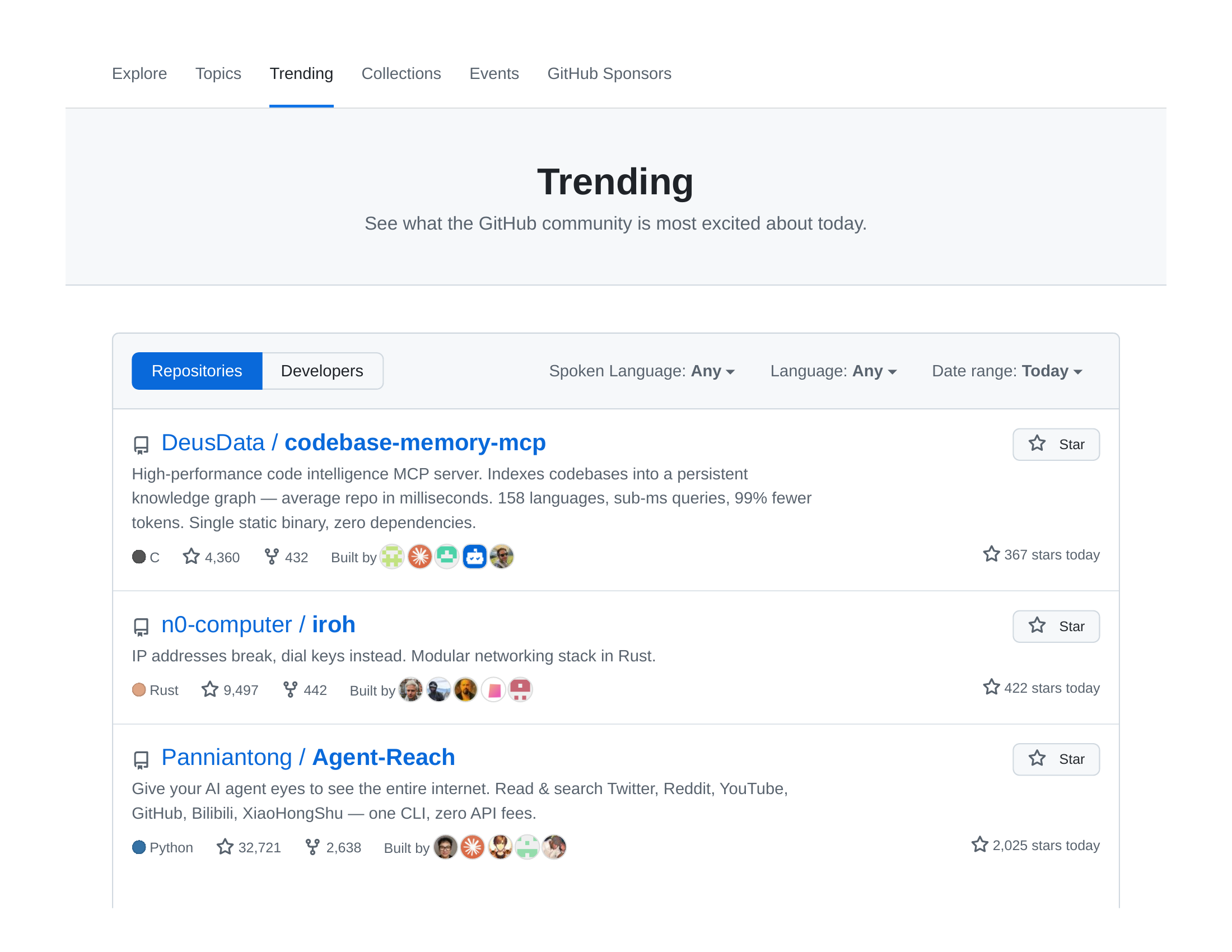Expand the Date range: Today dropdown
1232x952 pixels.
click(1007, 371)
